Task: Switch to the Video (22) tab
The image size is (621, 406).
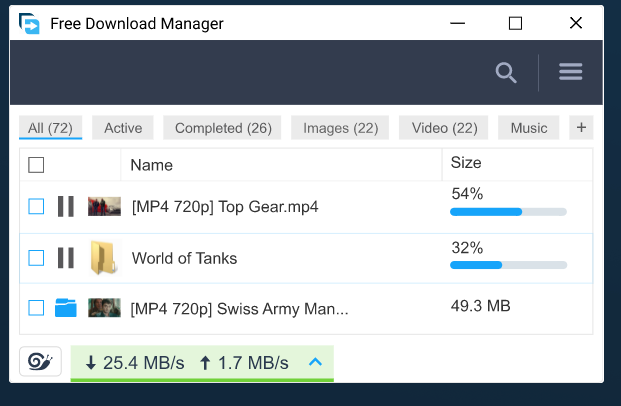Action: point(444,128)
